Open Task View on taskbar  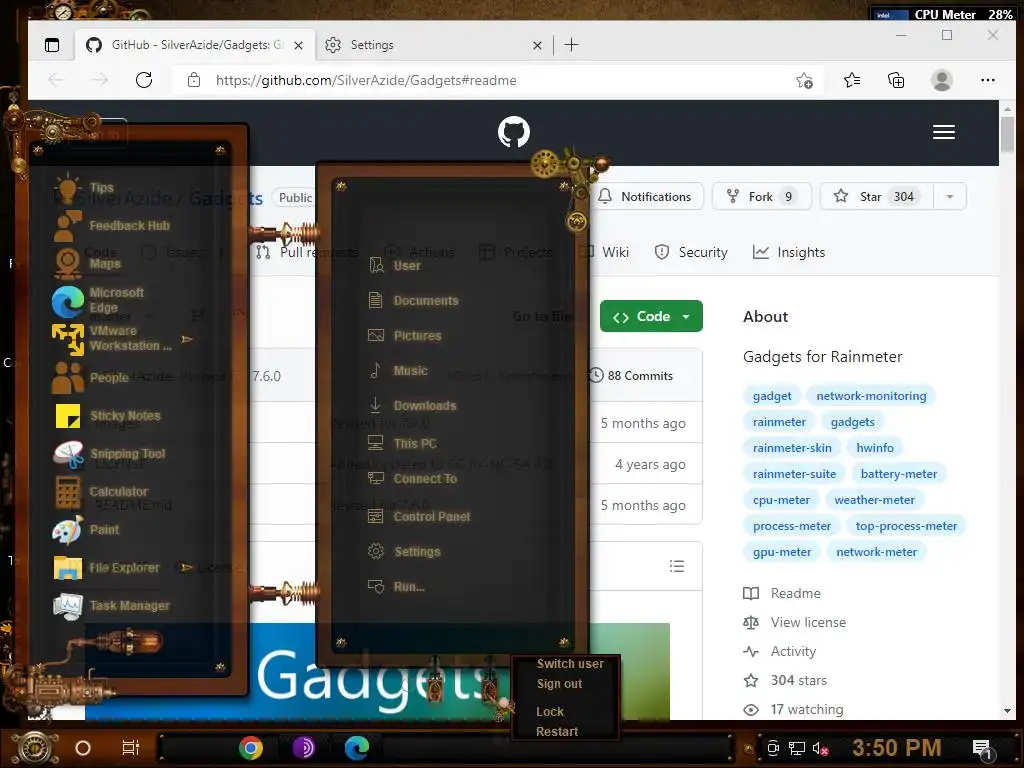coord(131,748)
